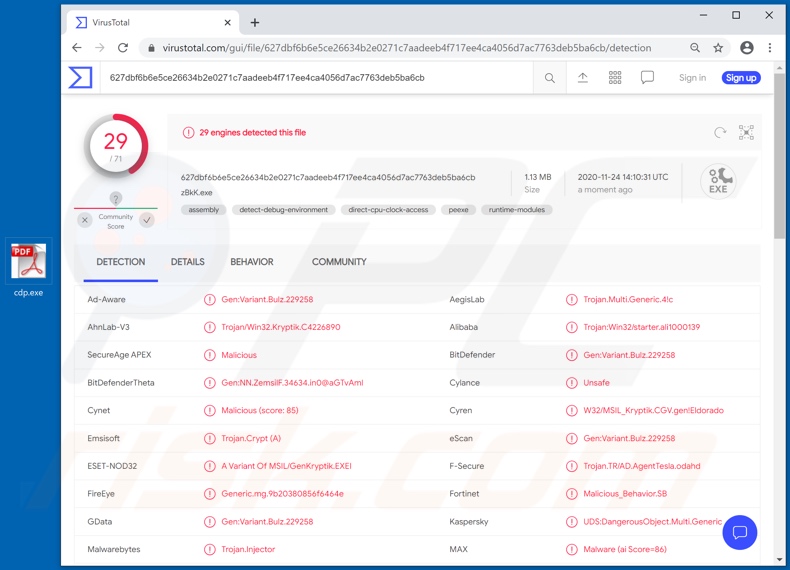790x570 pixels.
Task: Click the Sign up button
Action: (x=741, y=78)
